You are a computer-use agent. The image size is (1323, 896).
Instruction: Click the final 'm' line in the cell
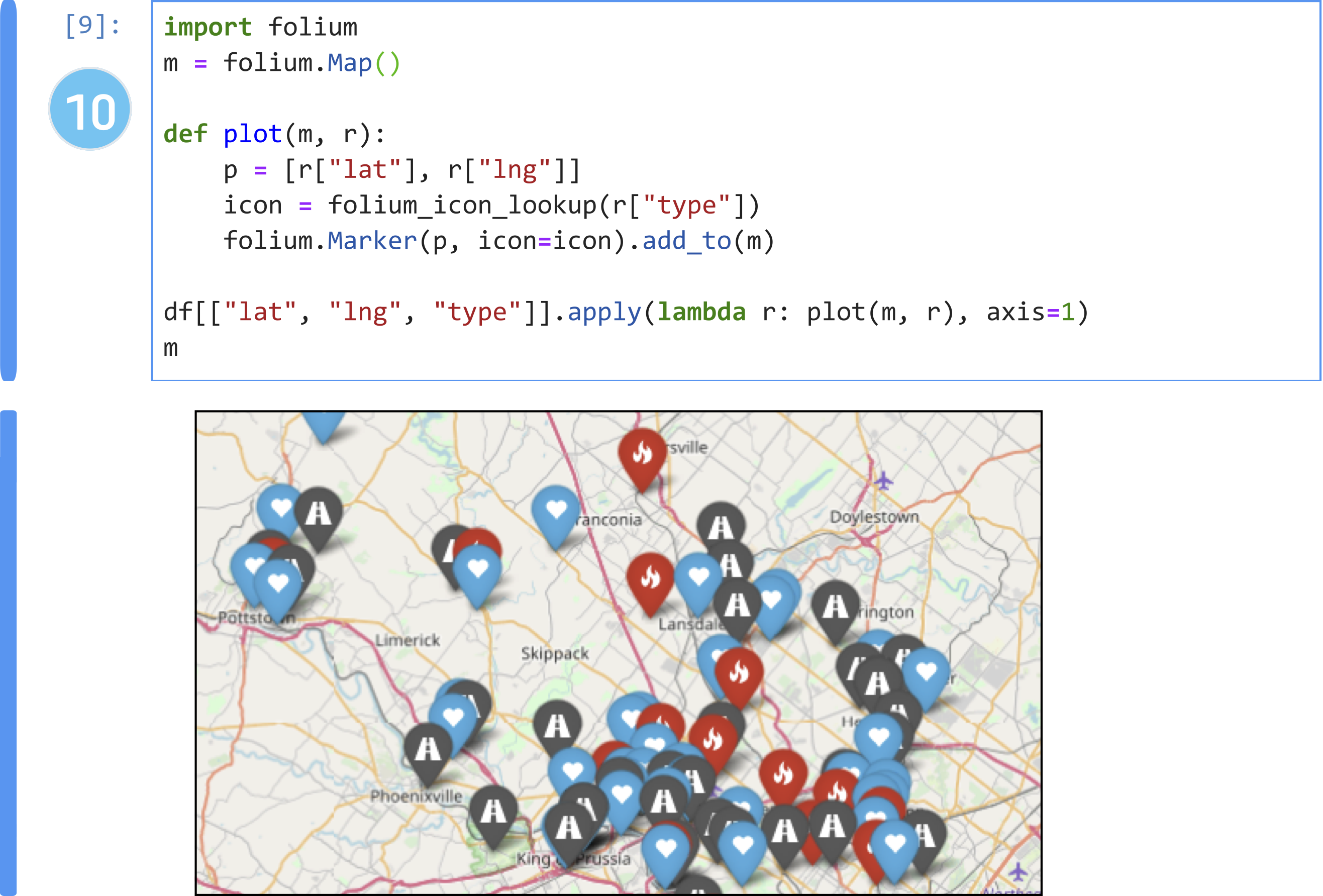pyautogui.click(x=171, y=348)
